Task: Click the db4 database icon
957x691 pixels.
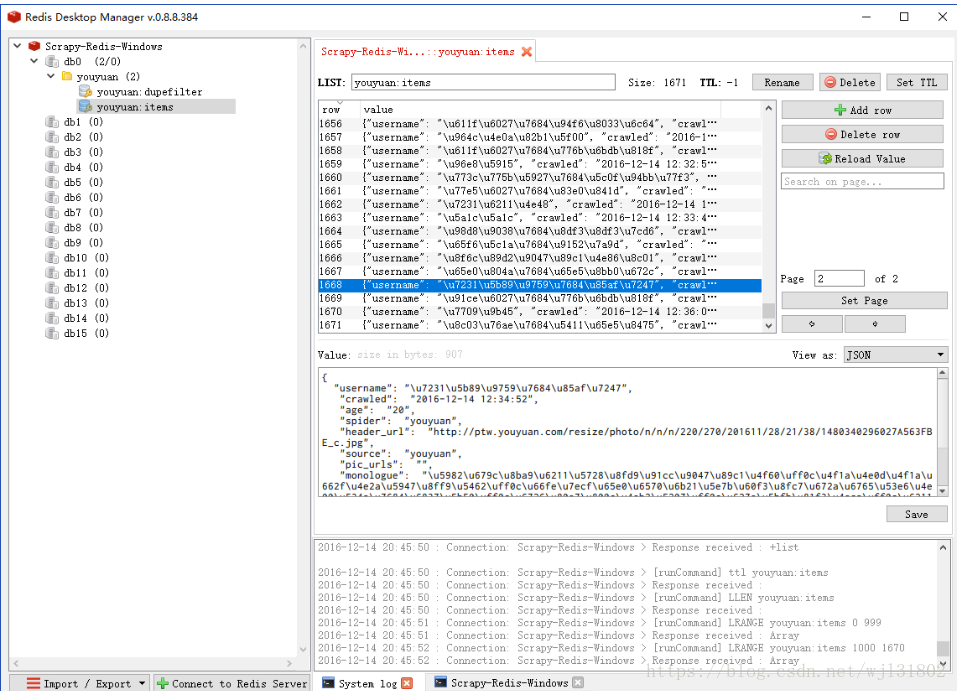Action: [x=52, y=167]
